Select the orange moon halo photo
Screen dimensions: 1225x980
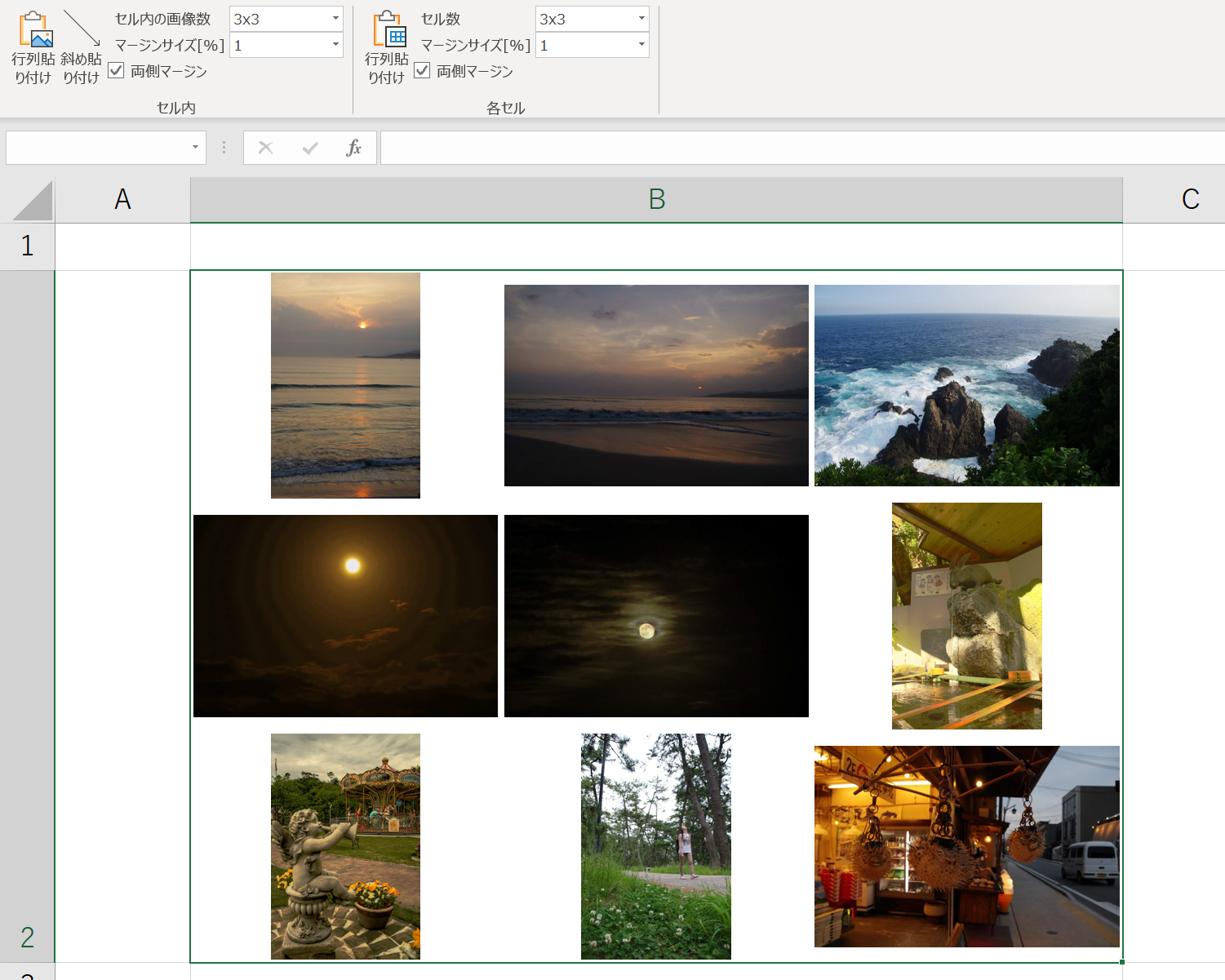click(x=345, y=616)
